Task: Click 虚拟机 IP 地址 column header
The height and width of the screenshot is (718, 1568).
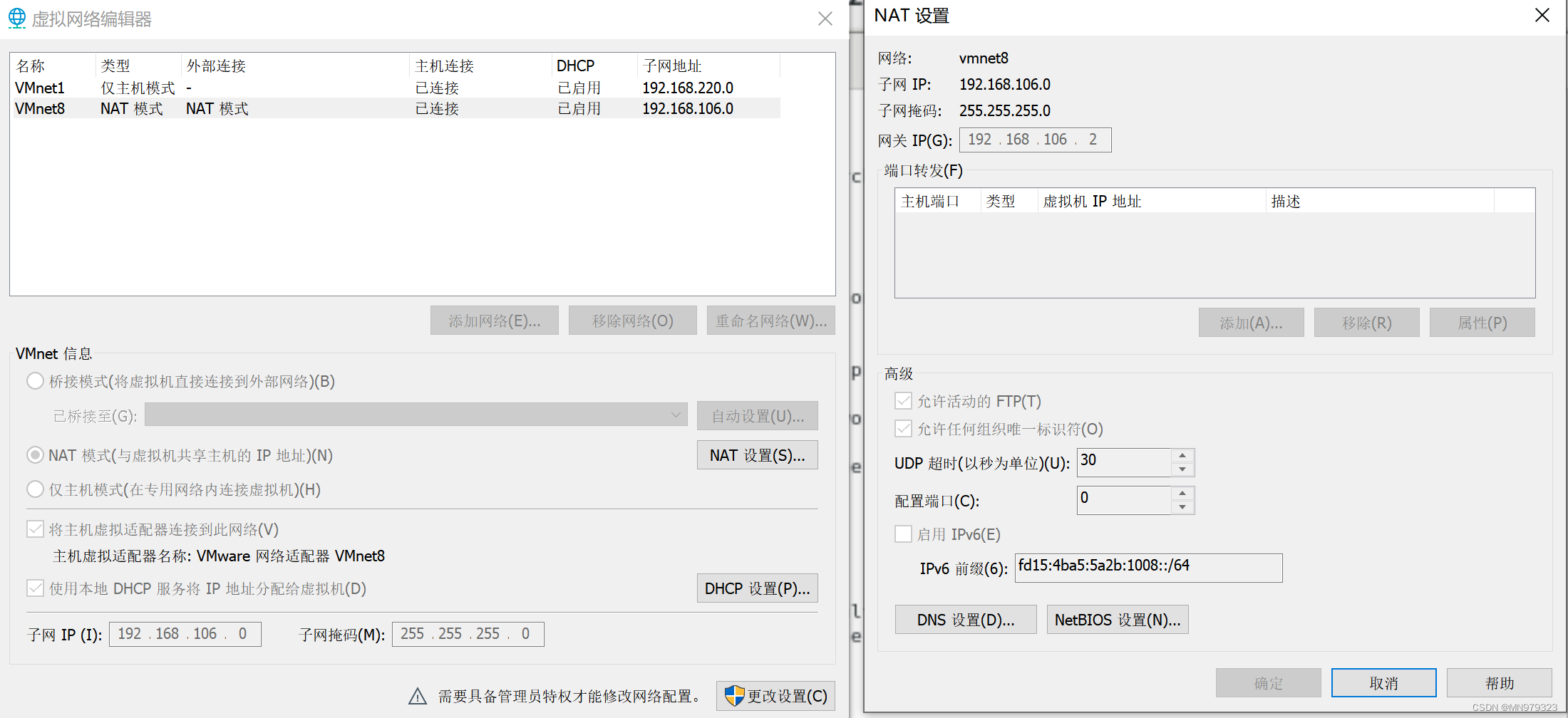Action: pyautogui.click(x=1152, y=201)
